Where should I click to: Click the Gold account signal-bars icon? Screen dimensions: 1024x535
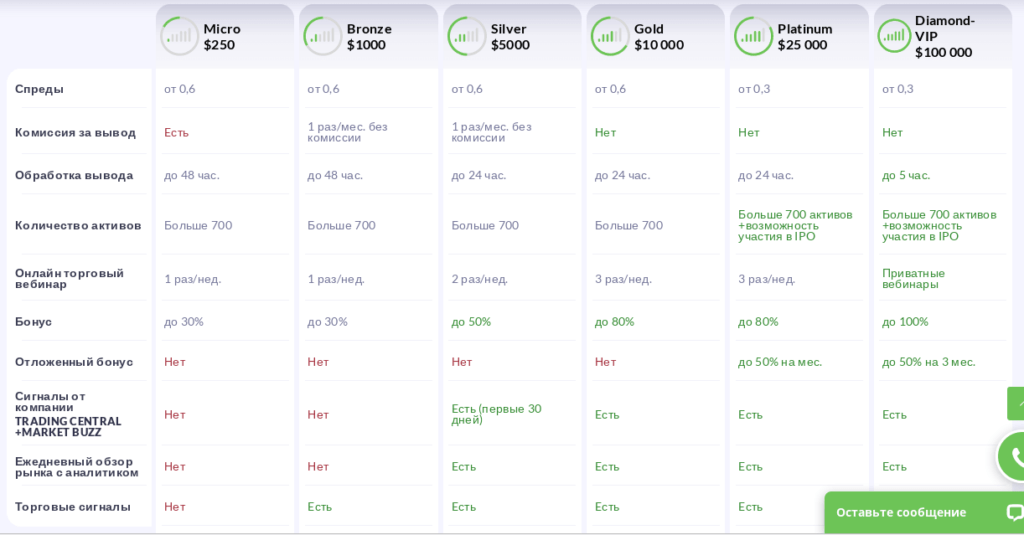click(610, 36)
